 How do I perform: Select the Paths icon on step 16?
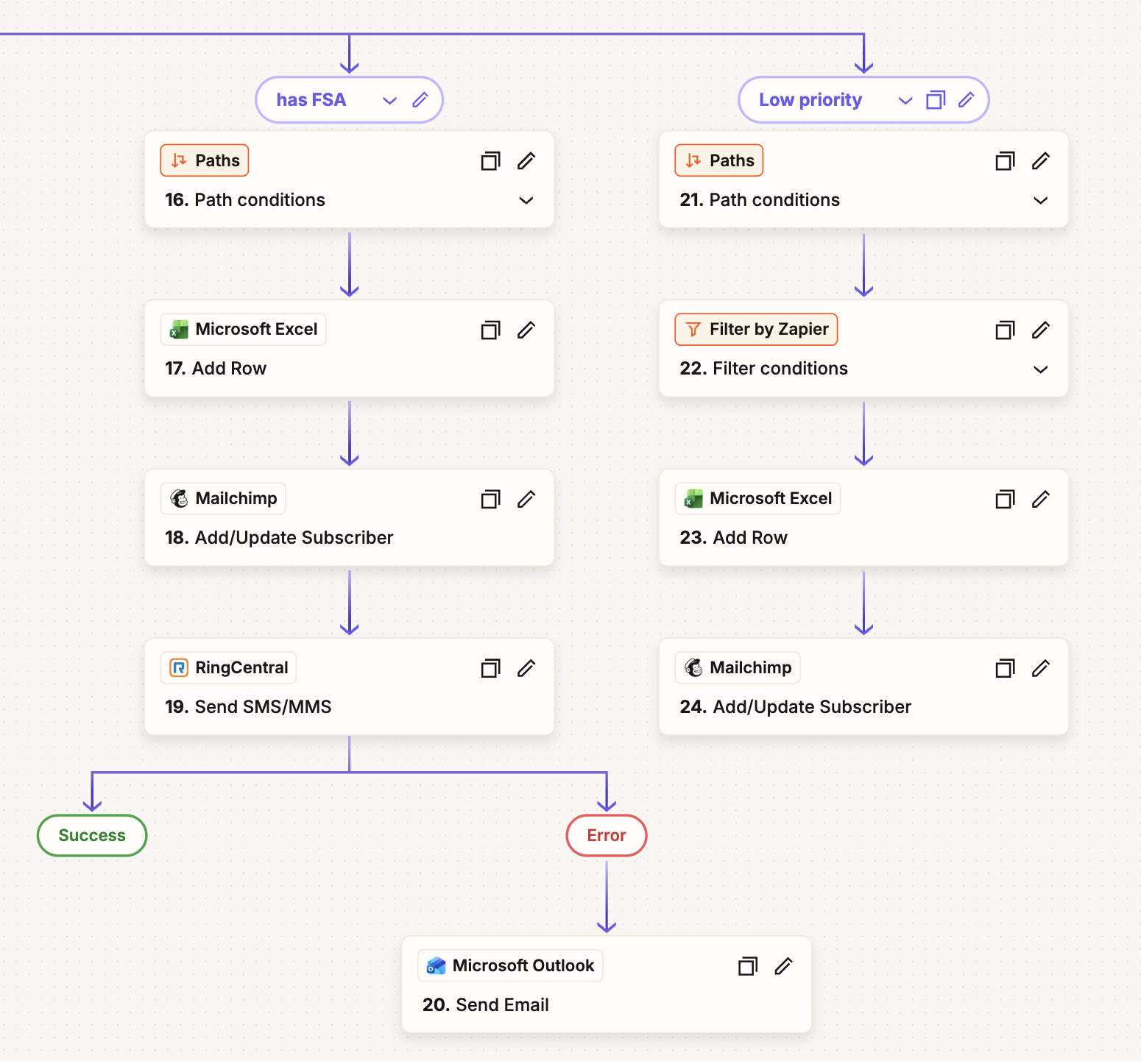click(179, 160)
